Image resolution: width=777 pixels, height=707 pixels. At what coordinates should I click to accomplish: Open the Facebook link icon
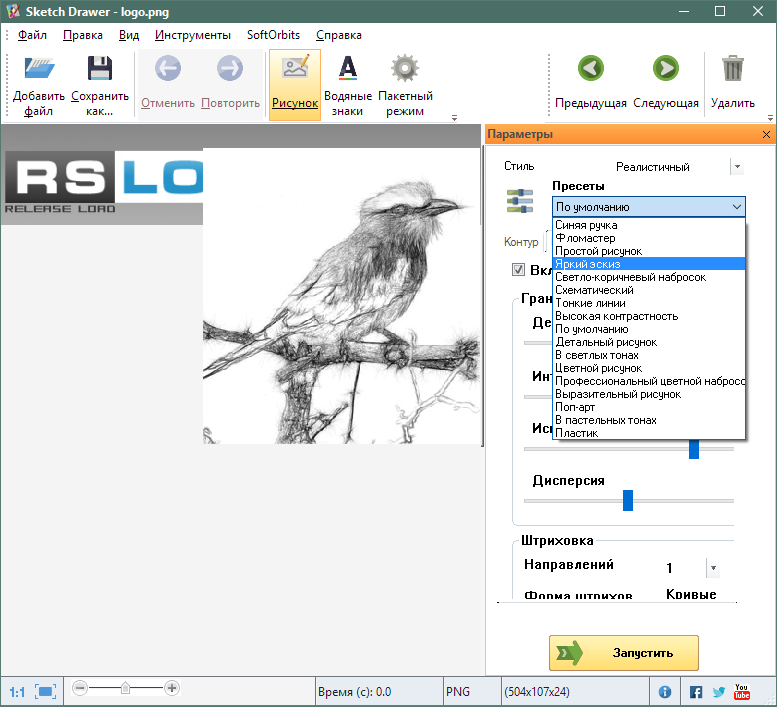696,692
